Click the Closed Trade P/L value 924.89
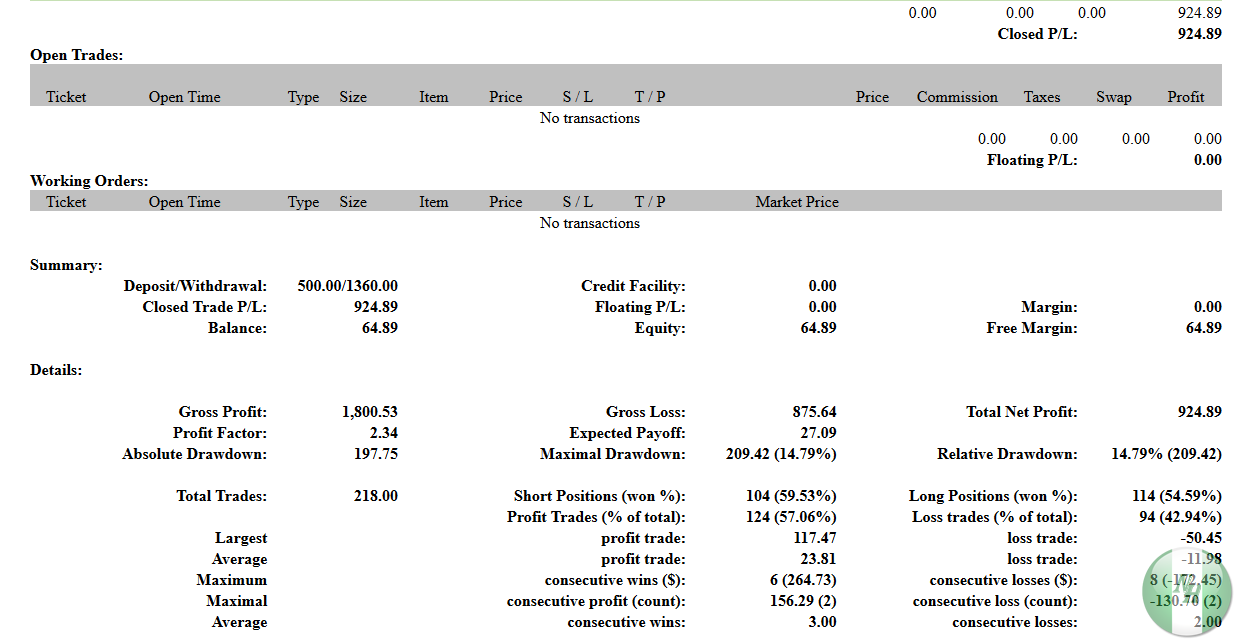The height and width of the screenshot is (639, 1254). coord(376,307)
